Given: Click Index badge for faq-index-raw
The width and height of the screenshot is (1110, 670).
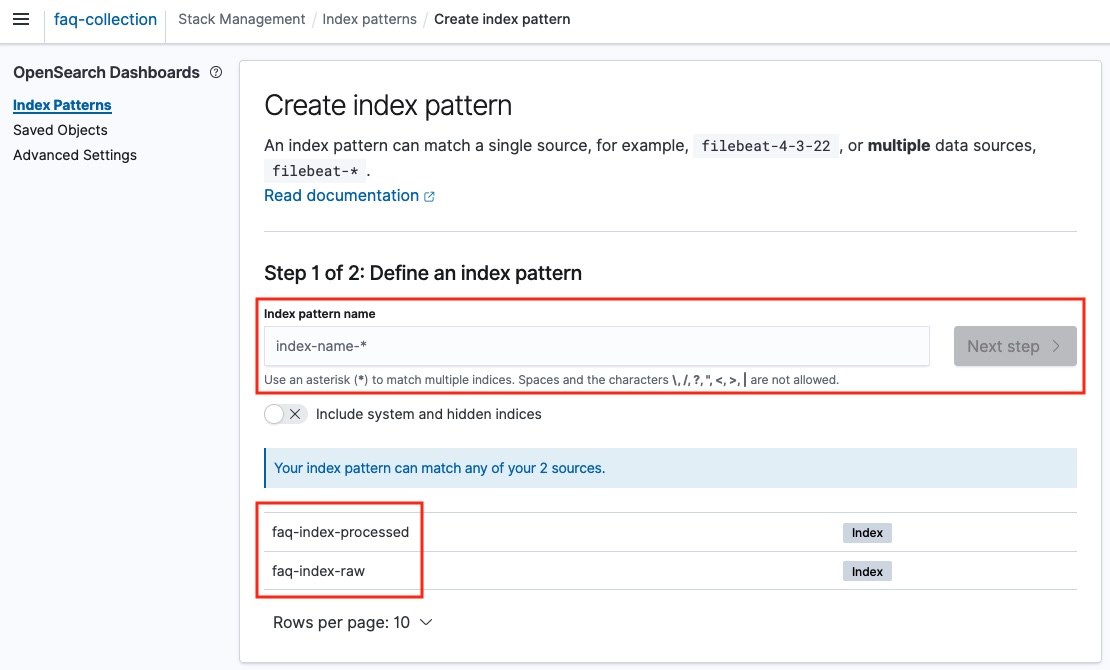Looking at the screenshot, I should [x=867, y=572].
